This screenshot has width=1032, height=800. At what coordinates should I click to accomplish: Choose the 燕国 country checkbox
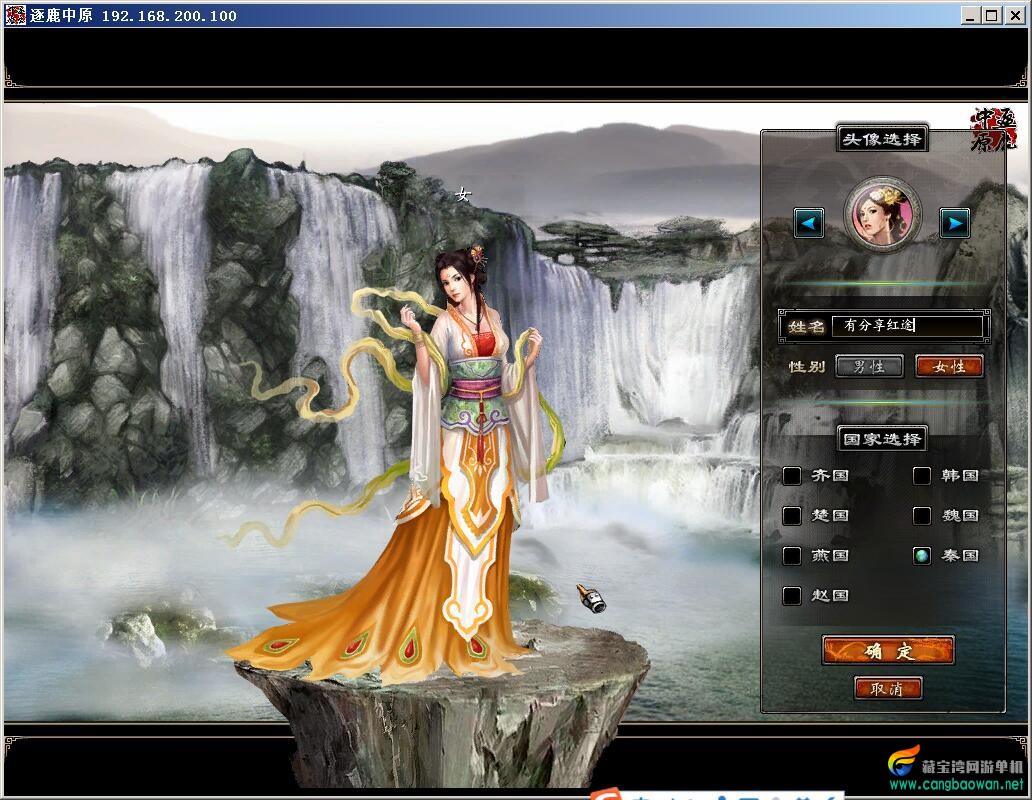click(792, 555)
